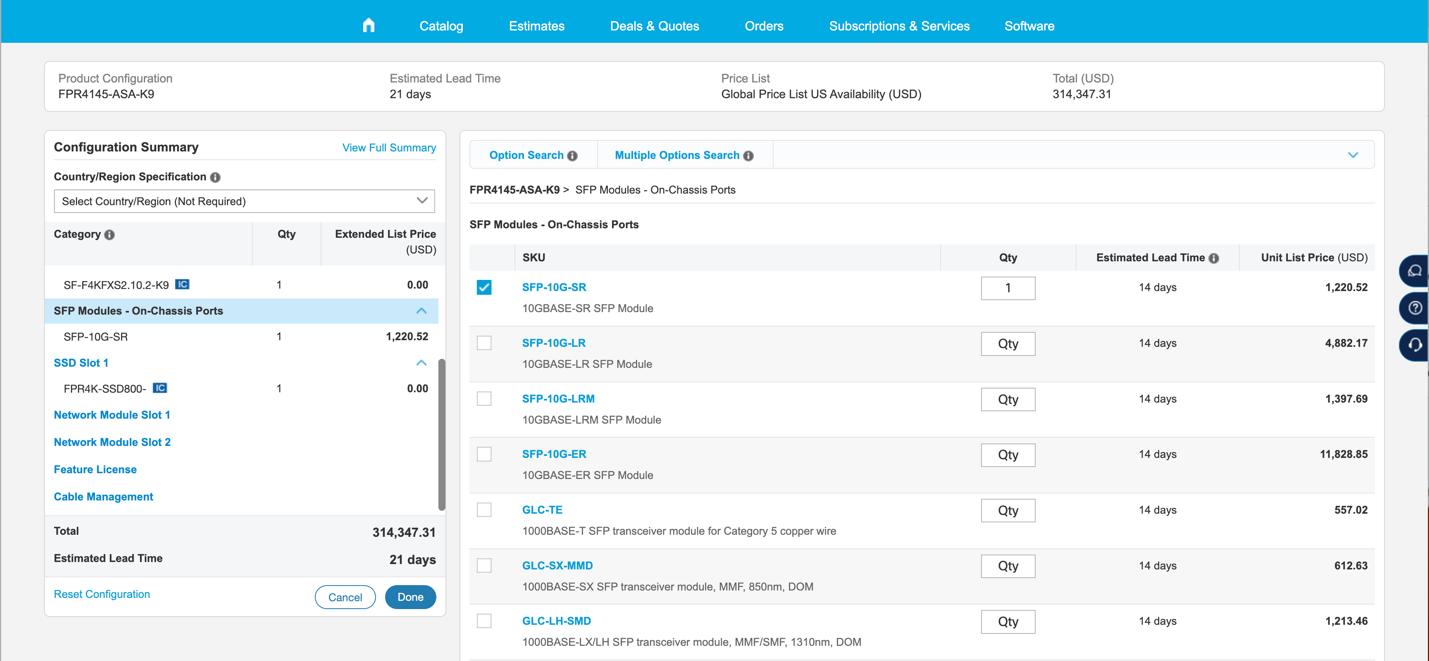Click quantity field for GLC-LH-SMD
Screen dimensions: 1429x661
[x=1008, y=622]
